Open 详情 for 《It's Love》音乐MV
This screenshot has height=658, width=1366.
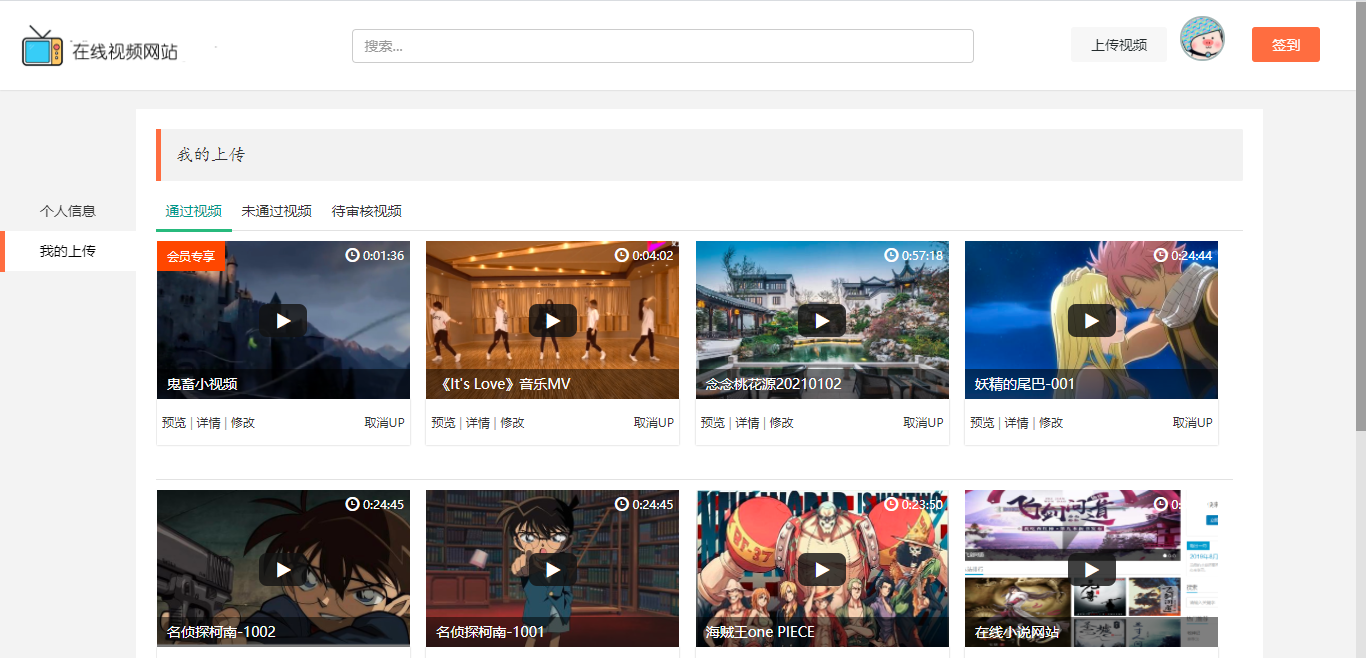pos(476,422)
